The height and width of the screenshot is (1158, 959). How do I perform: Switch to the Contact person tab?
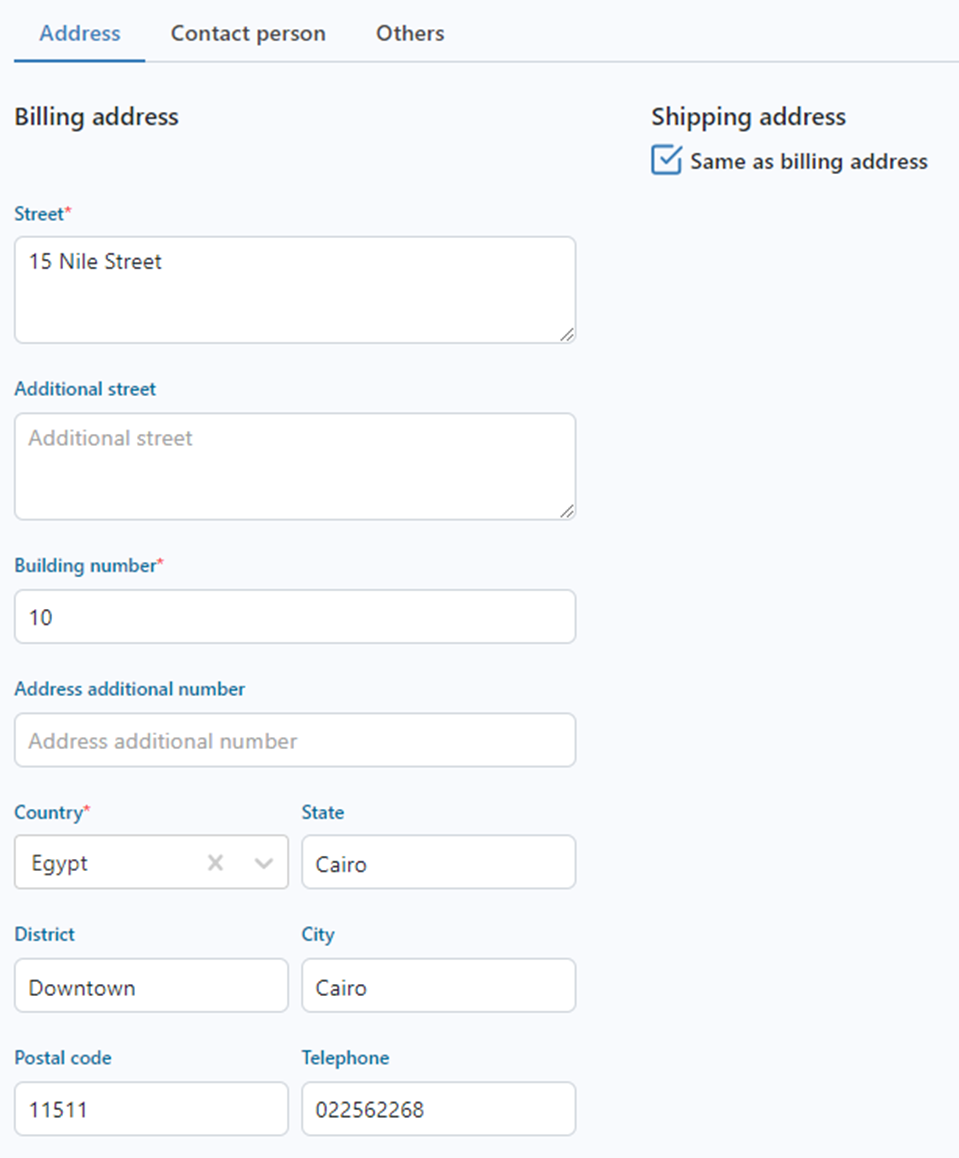tap(248, 33)
